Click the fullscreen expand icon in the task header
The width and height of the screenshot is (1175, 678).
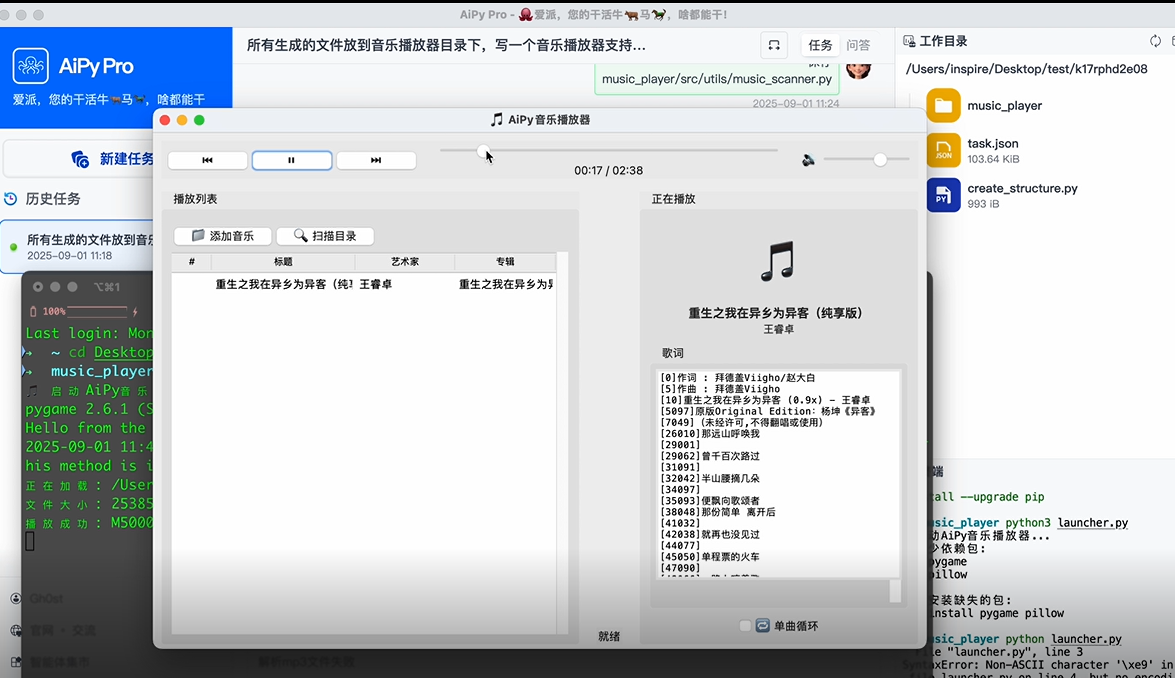(x=774, y=45)
